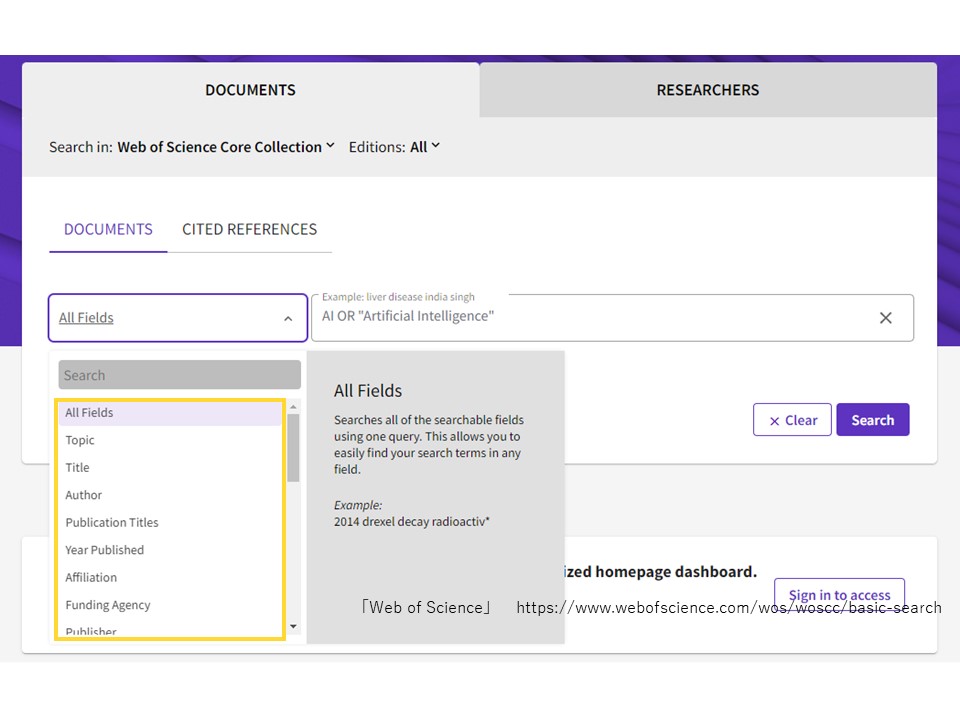Focus the field list Search box
The height and width of the screenshot is (720, 960).
[x=179, y=375]
